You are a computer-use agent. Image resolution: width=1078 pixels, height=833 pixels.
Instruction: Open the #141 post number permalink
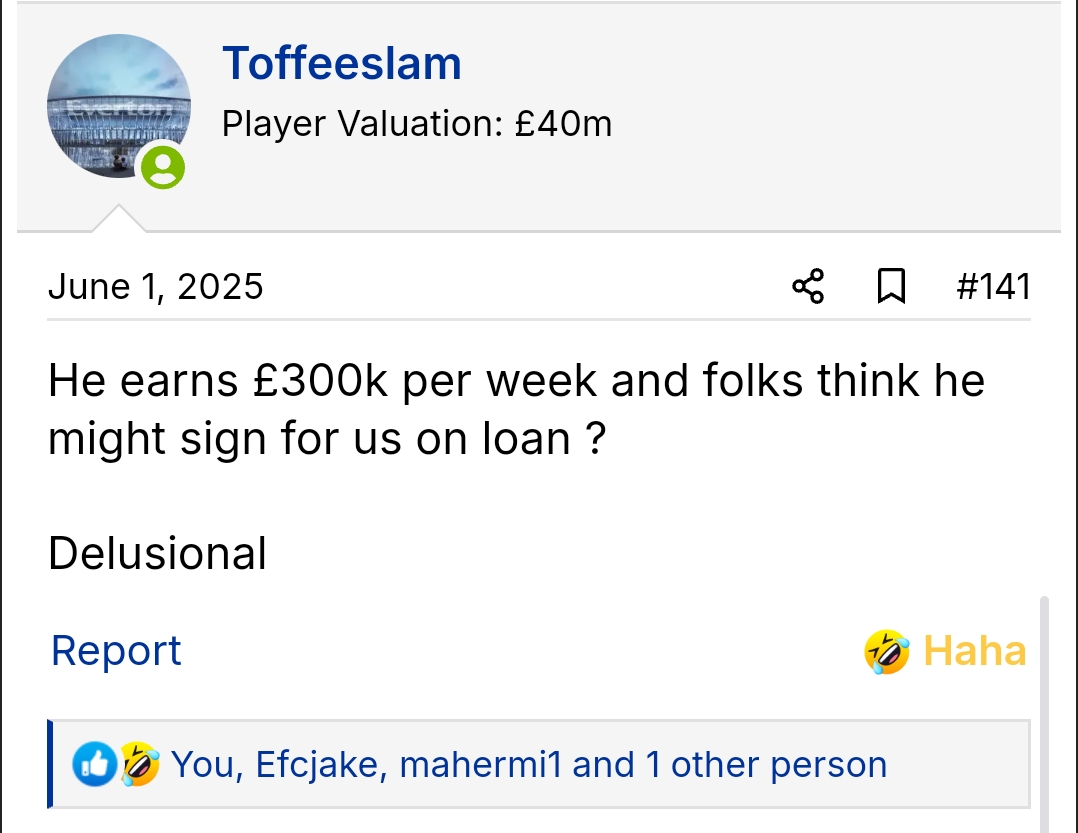tap(993, 287)
